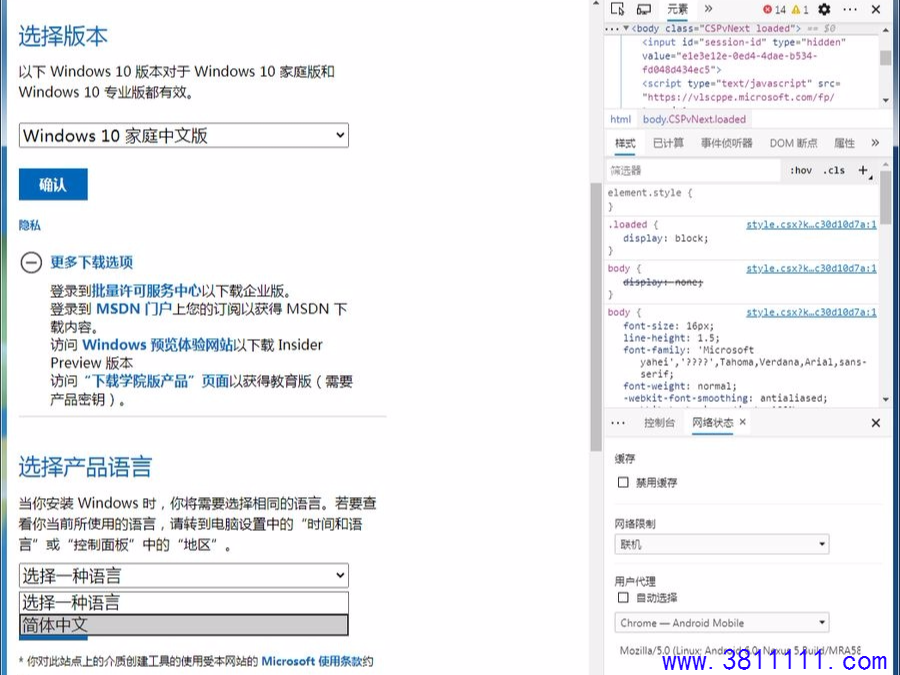
Task: Click the yellow warnings count indicator
Action: click(800, 9)
